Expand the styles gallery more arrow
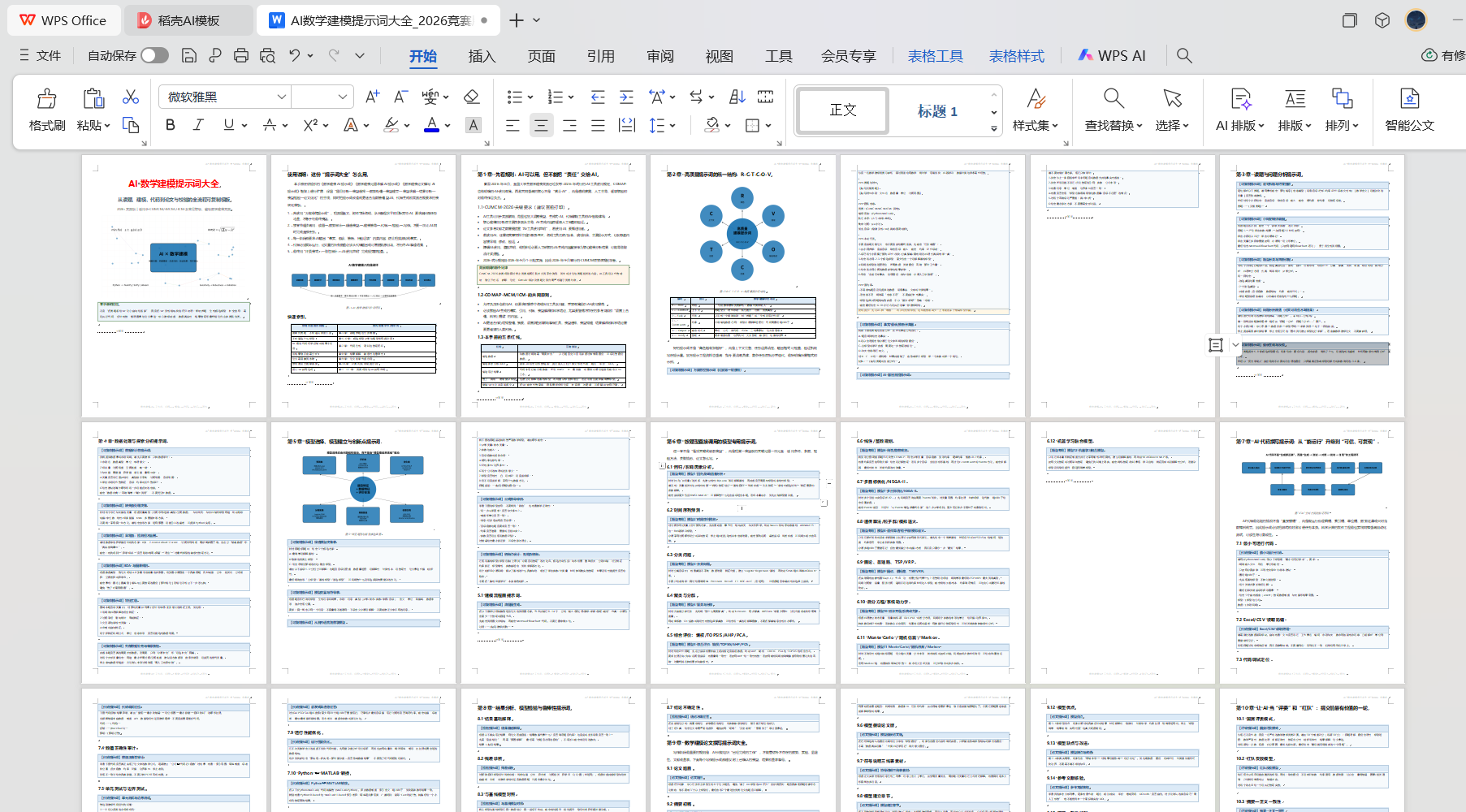 (994, 128)
